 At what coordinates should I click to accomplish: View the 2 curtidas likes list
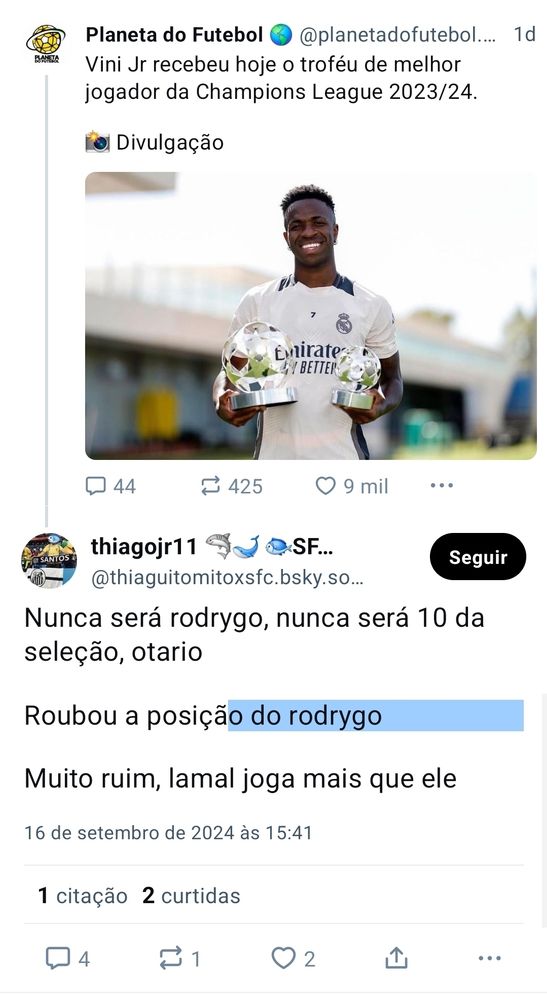(x=191, y=895)
